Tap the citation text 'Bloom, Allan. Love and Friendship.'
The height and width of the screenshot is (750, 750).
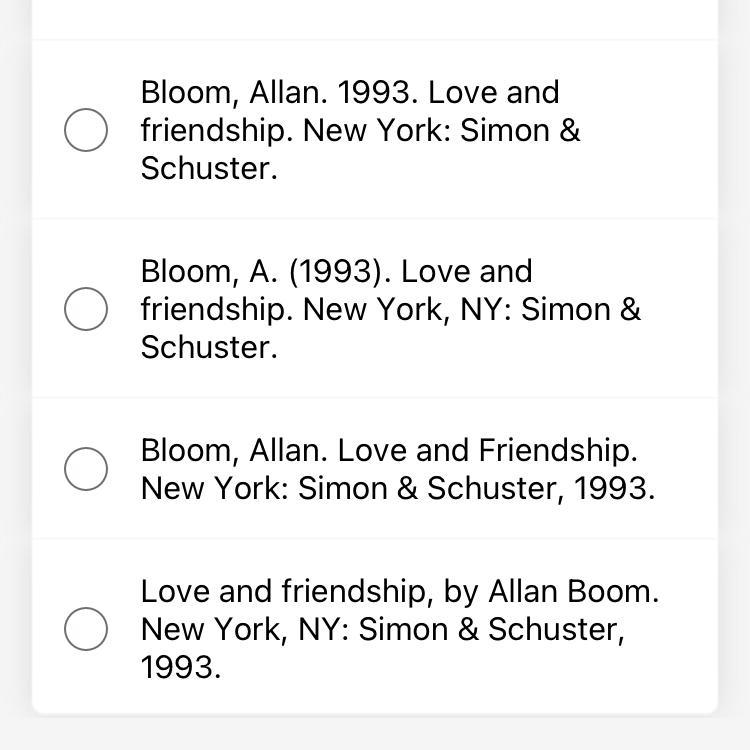pos(388,451)
